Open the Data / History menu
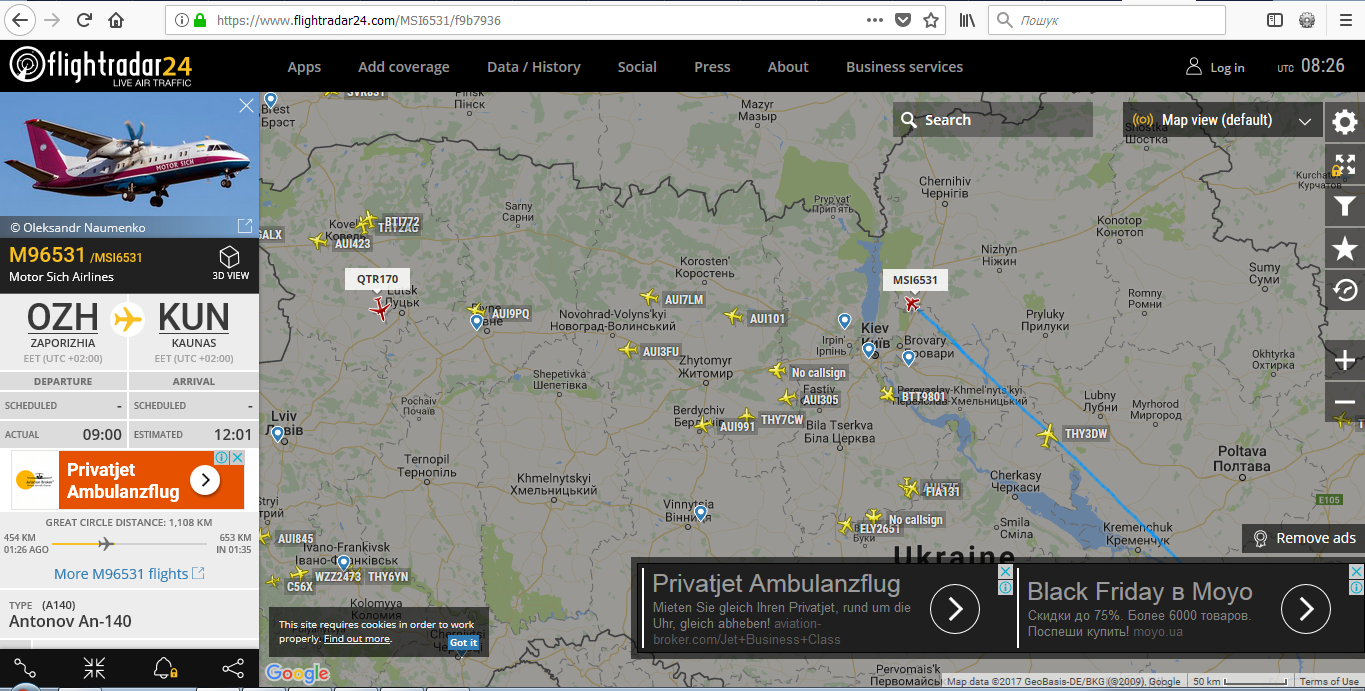Screen dimensions: 1365x691 [x=533, y=67]
